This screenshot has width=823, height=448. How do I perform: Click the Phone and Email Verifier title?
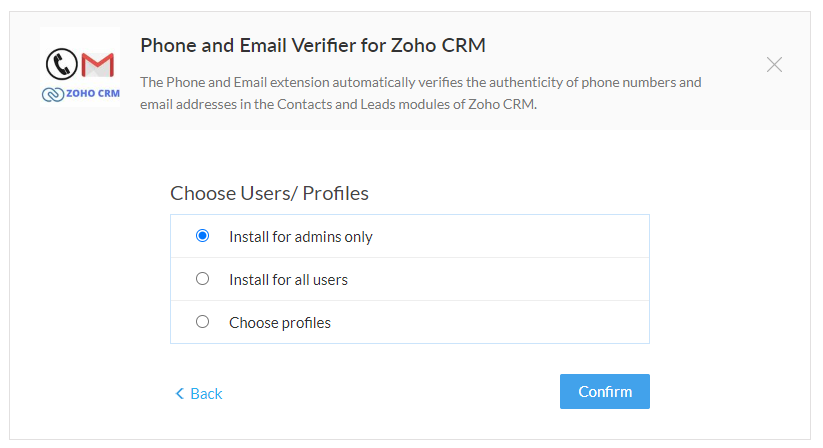(313, 46)
